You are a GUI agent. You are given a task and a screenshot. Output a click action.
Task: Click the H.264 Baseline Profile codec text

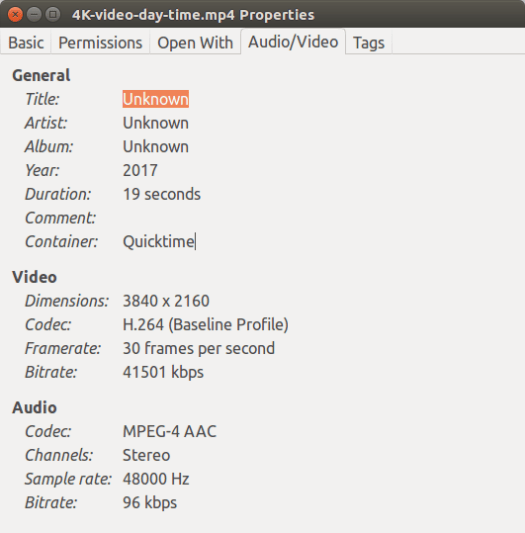205,324
